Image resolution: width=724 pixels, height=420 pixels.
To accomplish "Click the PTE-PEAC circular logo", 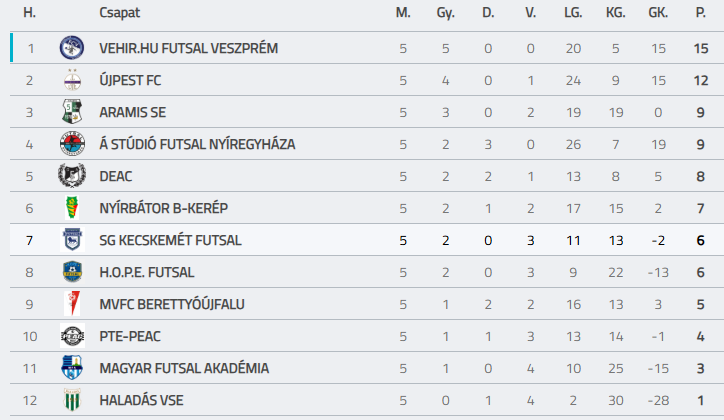I will pos(72,336).
